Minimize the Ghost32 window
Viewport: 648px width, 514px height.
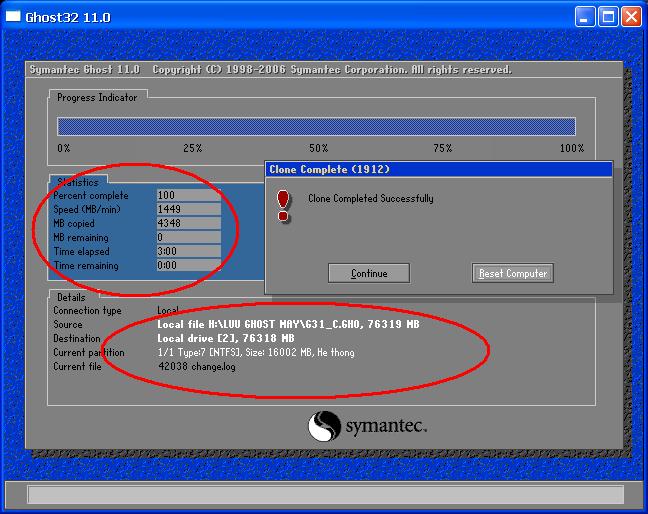point(586,17)
